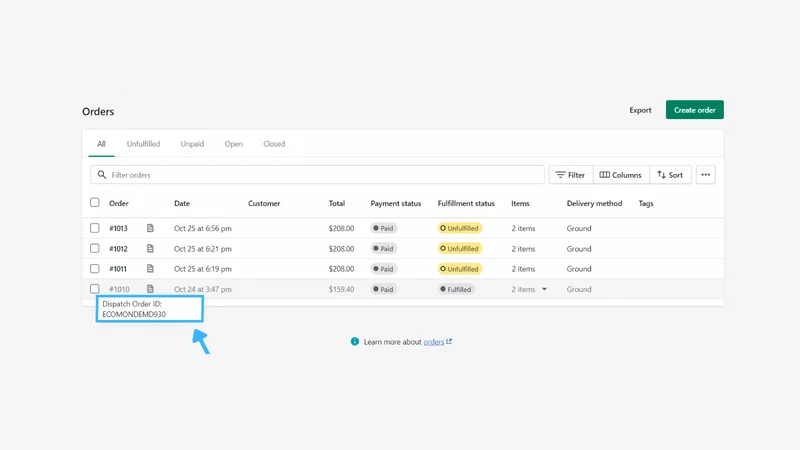
Task: Click the Paid badge on order #1011
Action: point(384,269)
